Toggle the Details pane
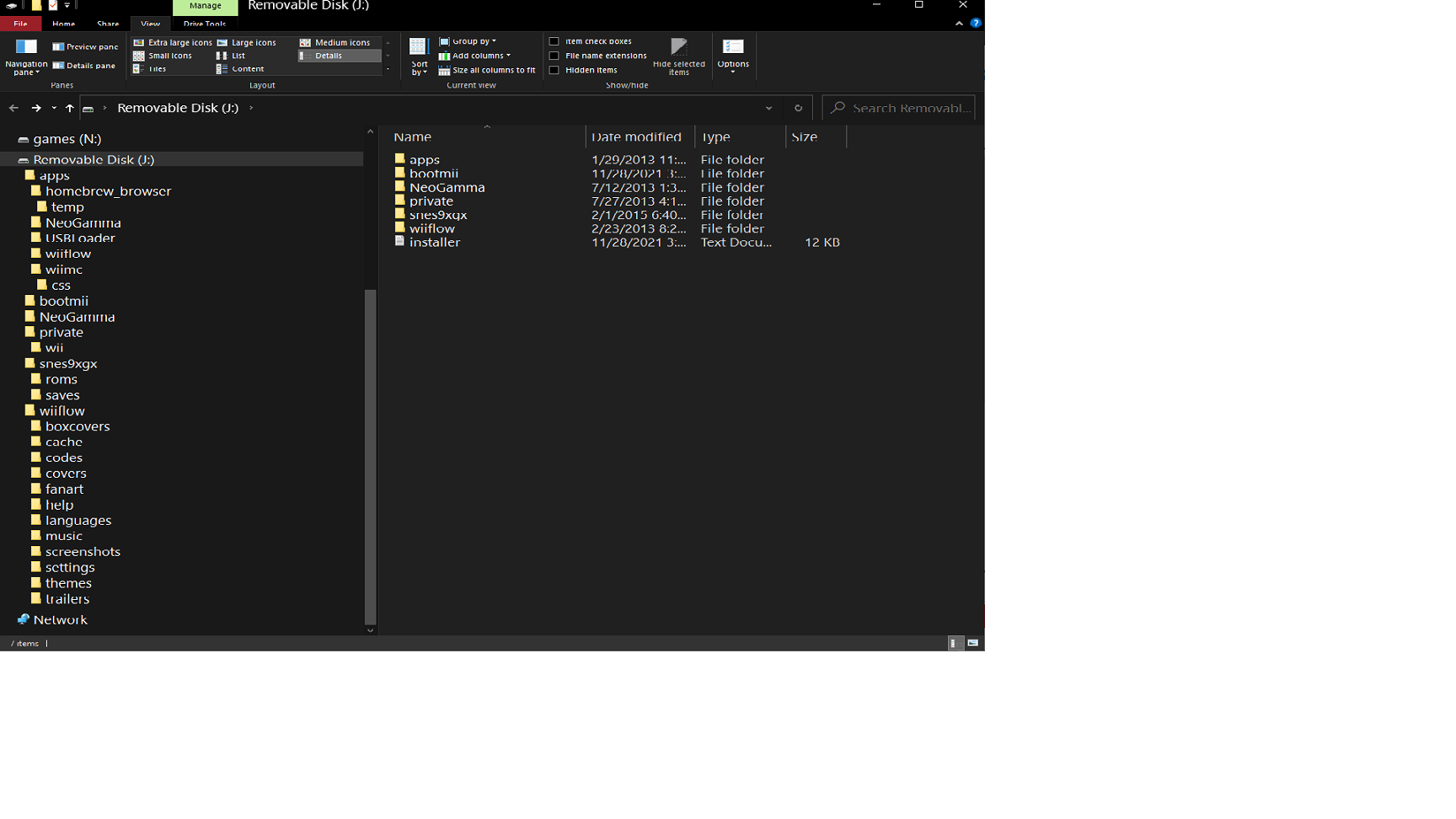The width and height of the screenshot is (1456, 819). [84, 66]
